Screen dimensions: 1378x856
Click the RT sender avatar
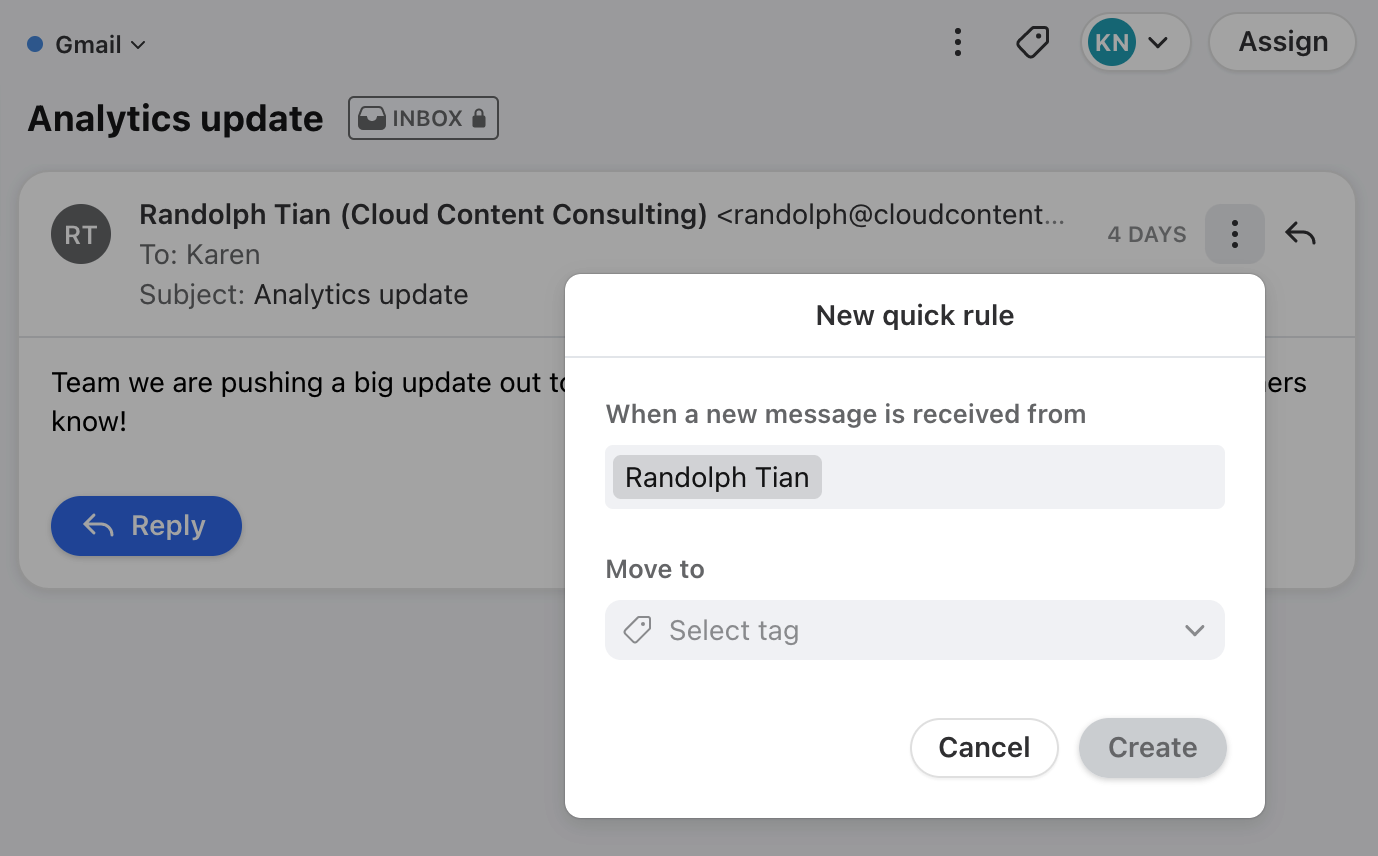(x=81, y=235)
